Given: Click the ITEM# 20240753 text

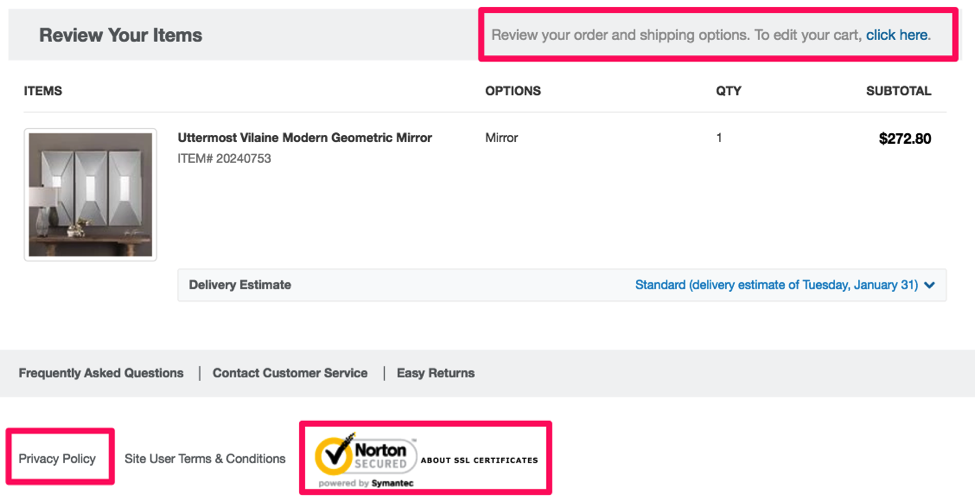Looking at the screenshot, I should point(224,158).
